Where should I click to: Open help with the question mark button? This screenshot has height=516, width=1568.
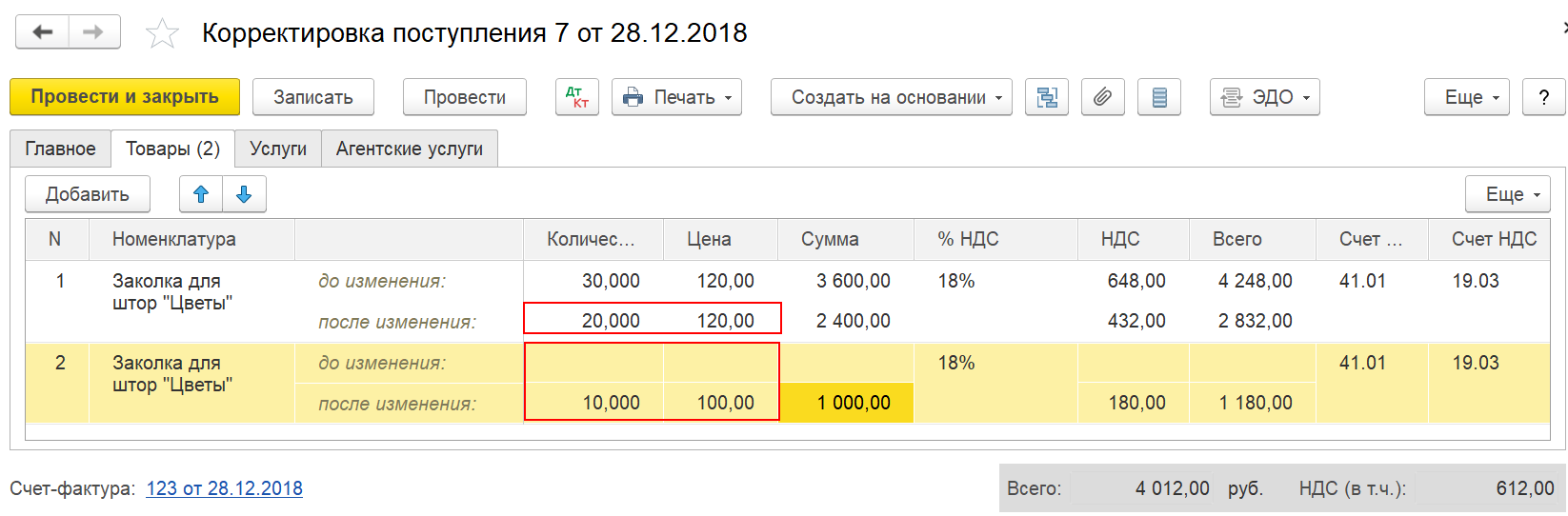1544,97
